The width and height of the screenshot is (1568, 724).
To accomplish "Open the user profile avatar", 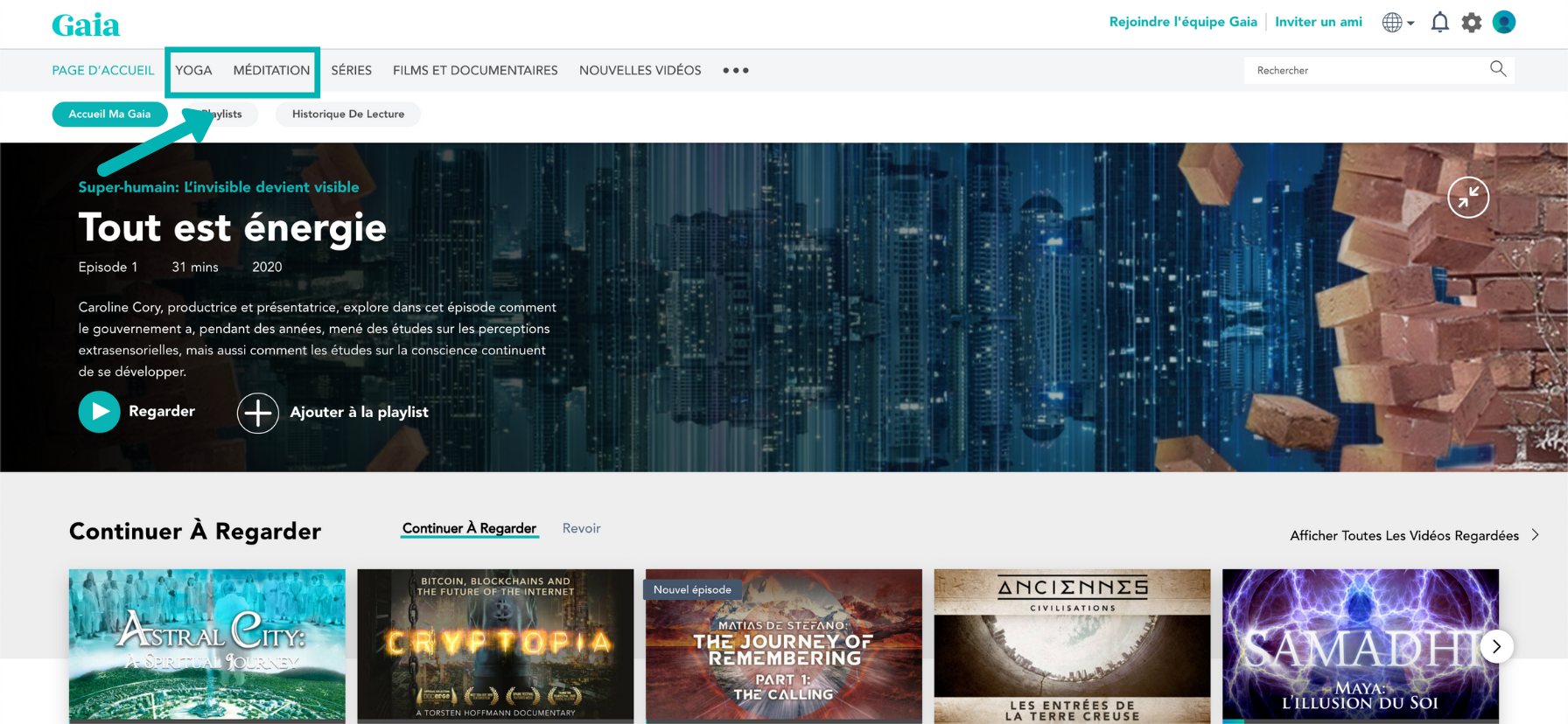I will [1503, 22].
